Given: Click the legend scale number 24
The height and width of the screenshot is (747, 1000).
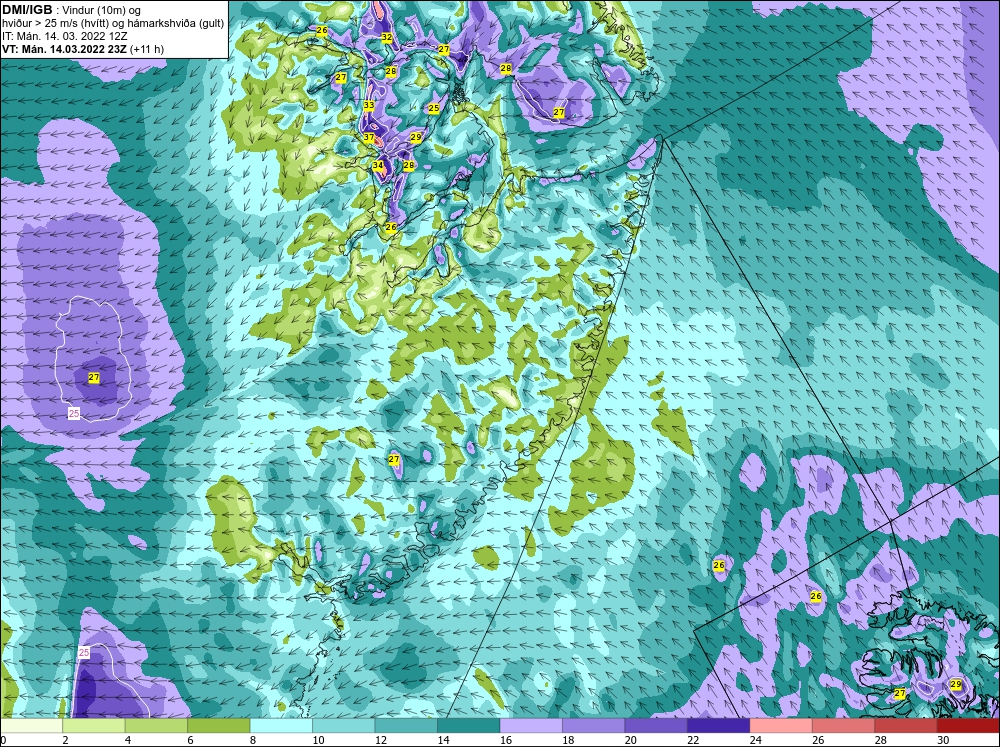Looking at the screenshot, I should pos(756,740).
